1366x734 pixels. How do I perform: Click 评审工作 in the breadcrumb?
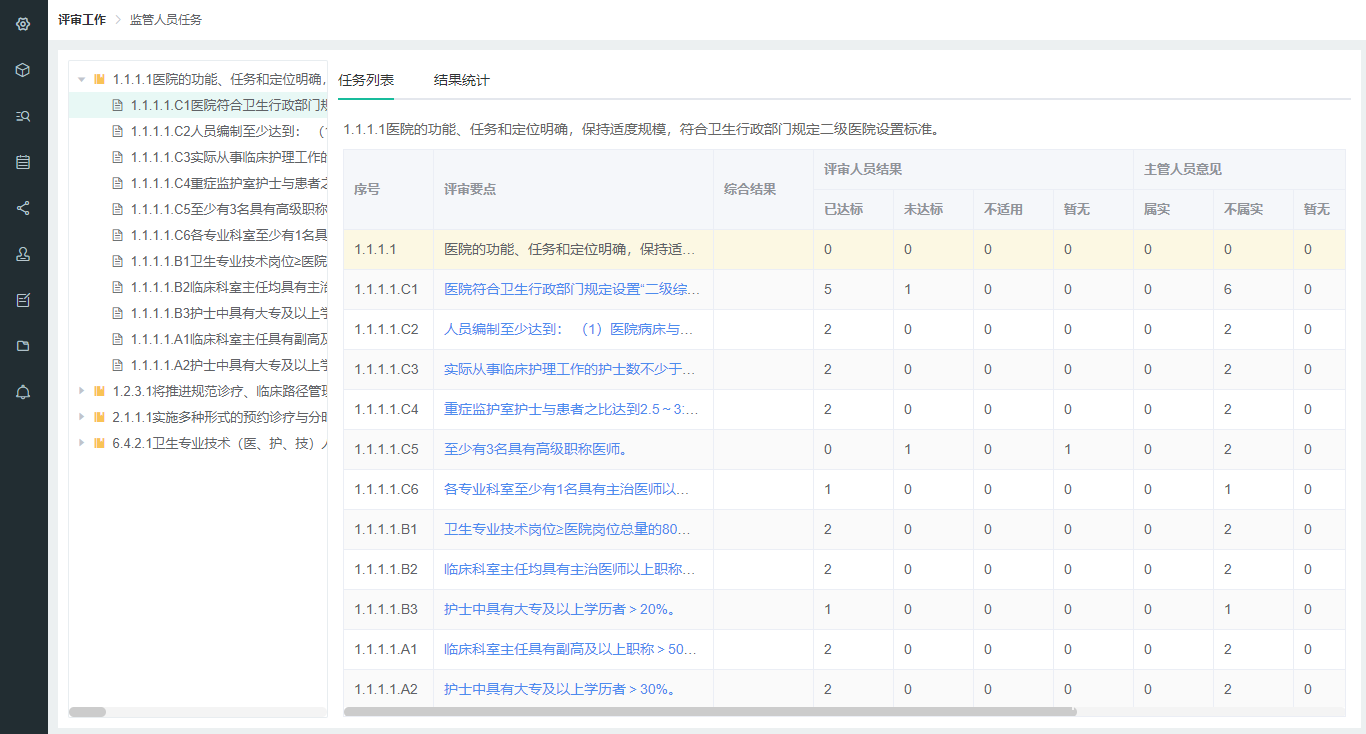coord(82,19)
